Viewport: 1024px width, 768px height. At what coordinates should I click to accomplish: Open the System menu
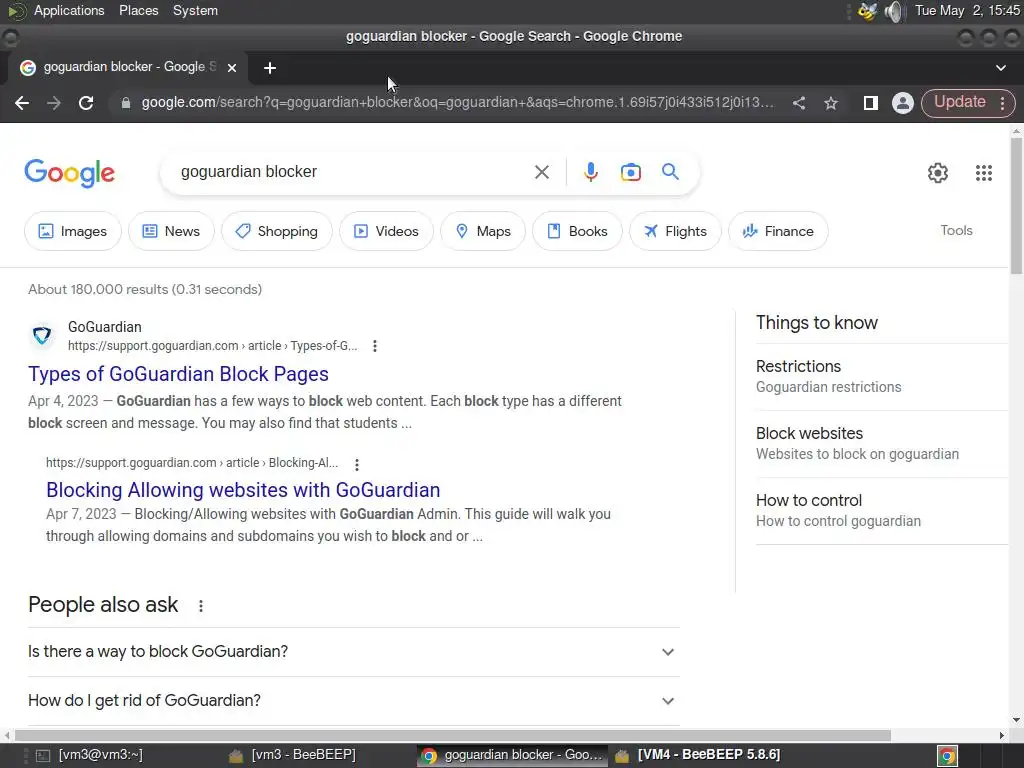pyautogui.click(x=195, y=10)
